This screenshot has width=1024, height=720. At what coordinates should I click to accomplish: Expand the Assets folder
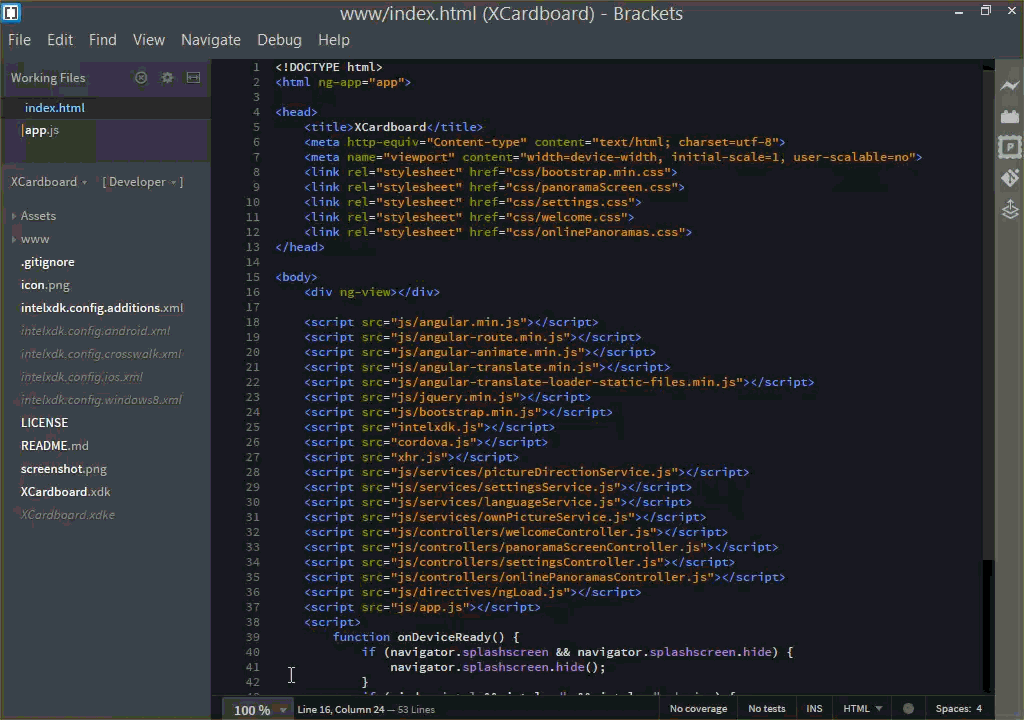(x=38, y=216)
